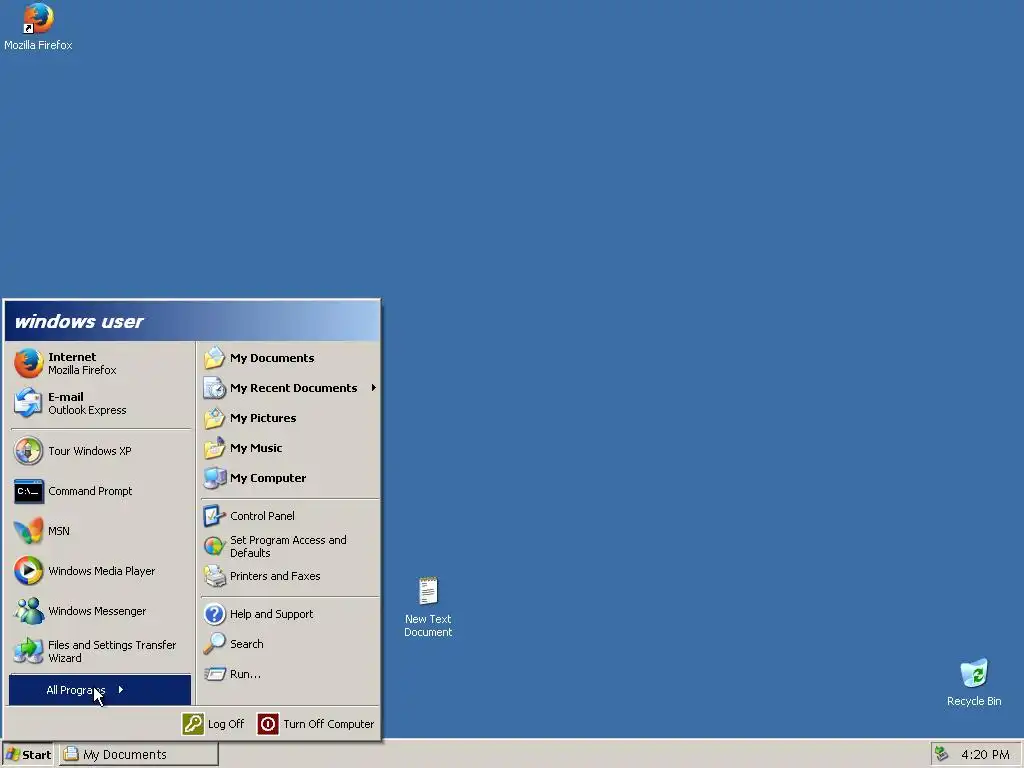
Task: Click 'Tour Windows XP' text label
Action: 89,451
